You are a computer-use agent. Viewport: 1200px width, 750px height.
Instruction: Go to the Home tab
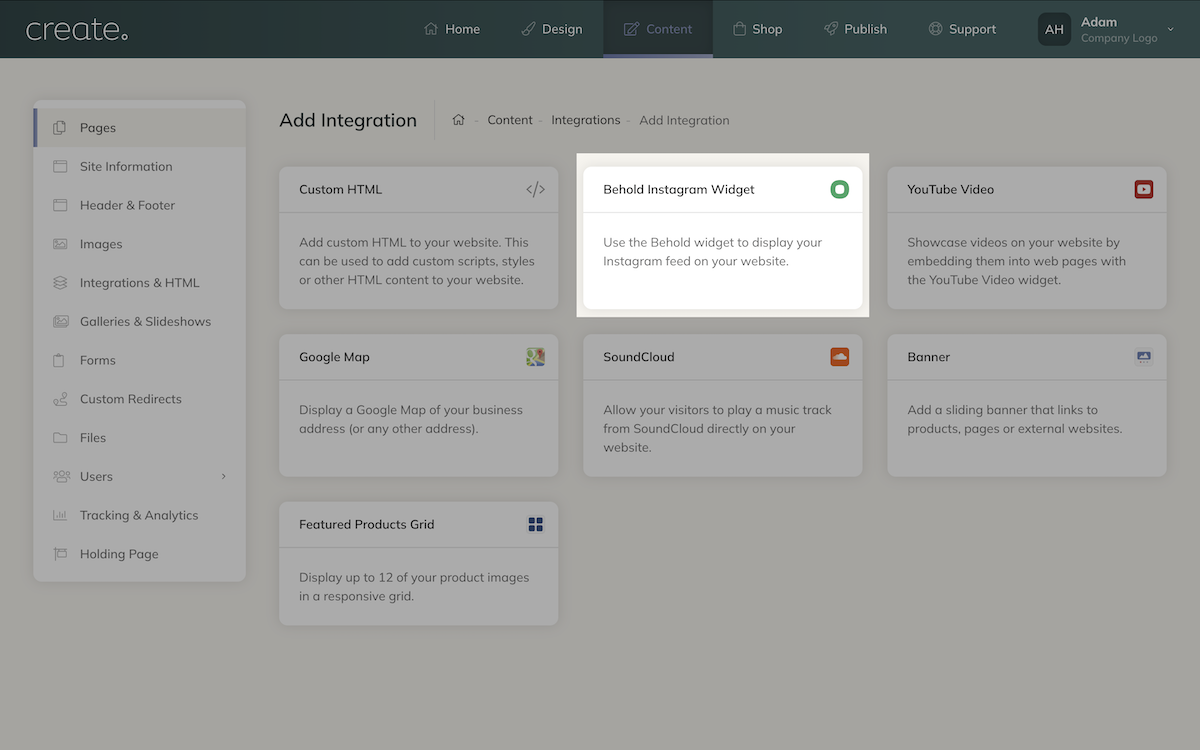pos(452,29)
